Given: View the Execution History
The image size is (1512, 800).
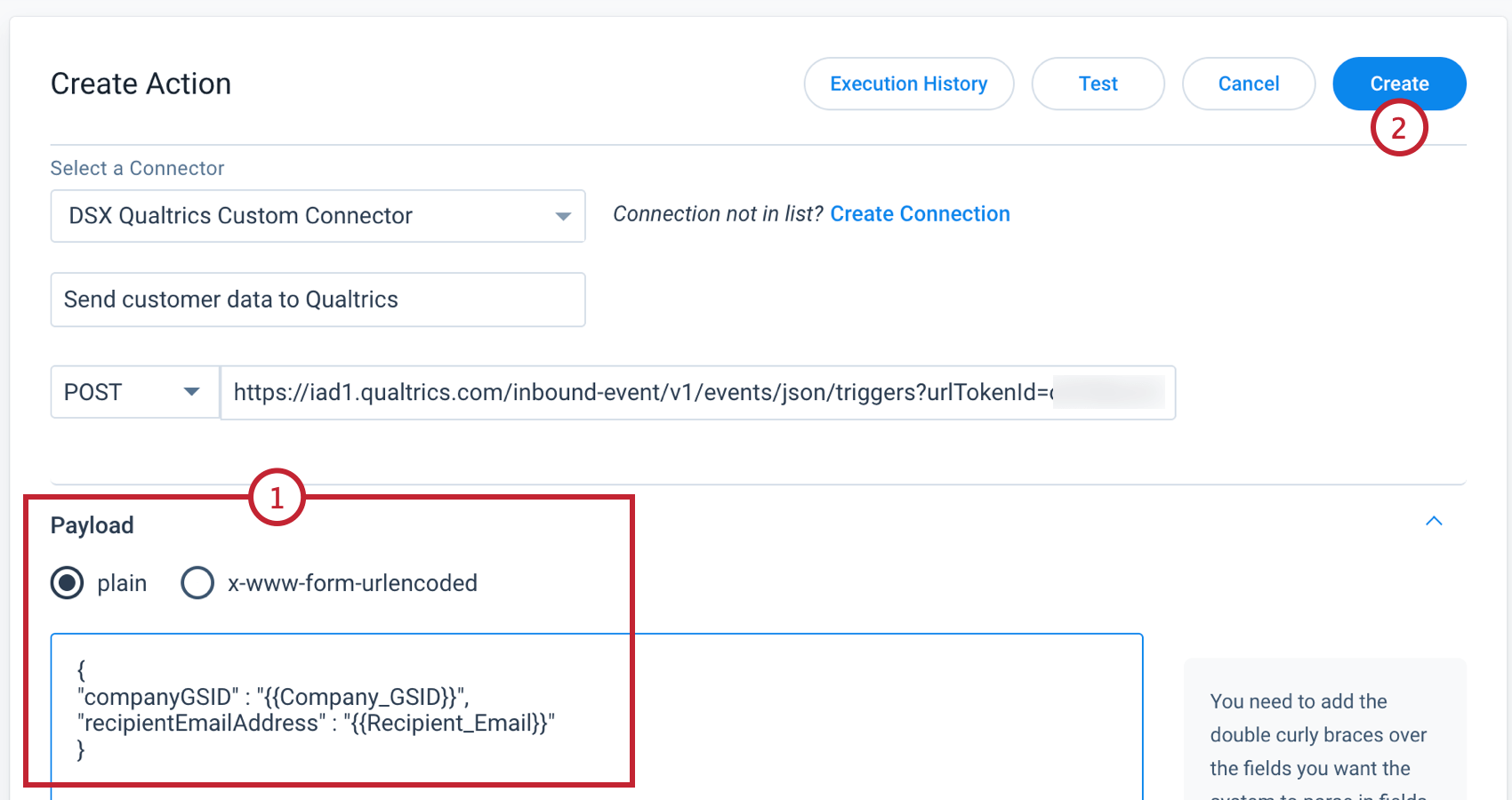Looking at the screenshot, I should tap(908, 83).
